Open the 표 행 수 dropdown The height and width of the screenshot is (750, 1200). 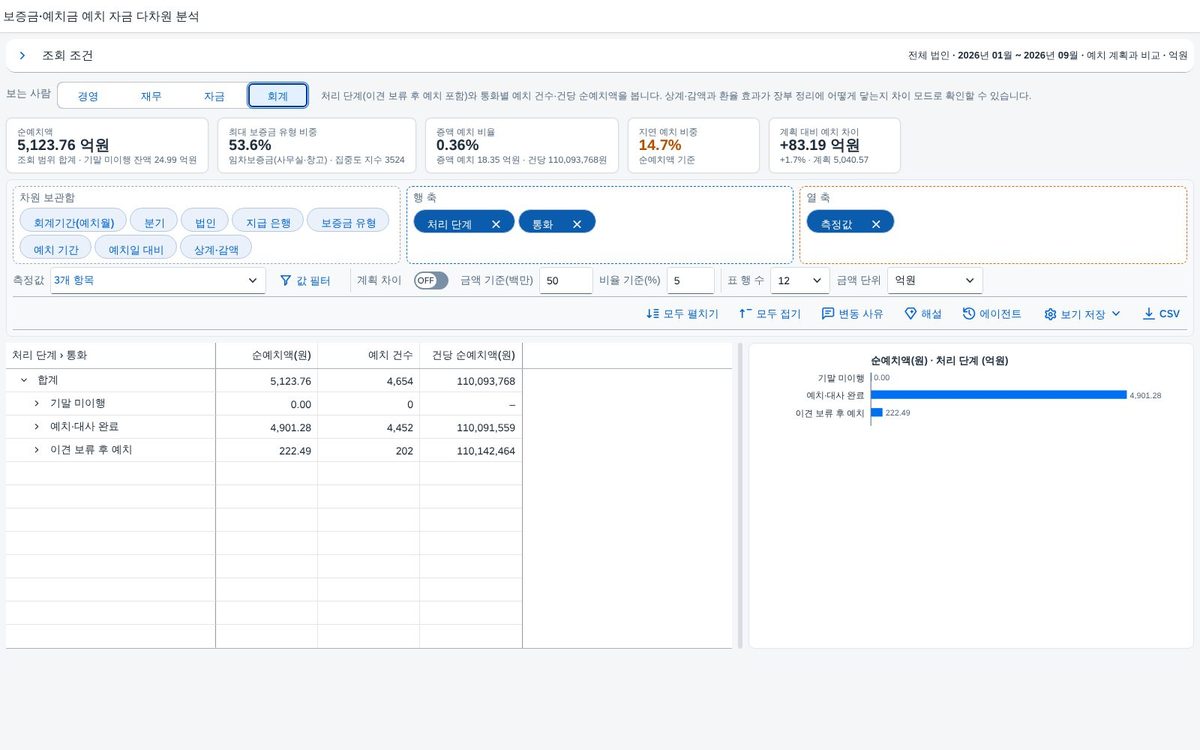[799, 281]
